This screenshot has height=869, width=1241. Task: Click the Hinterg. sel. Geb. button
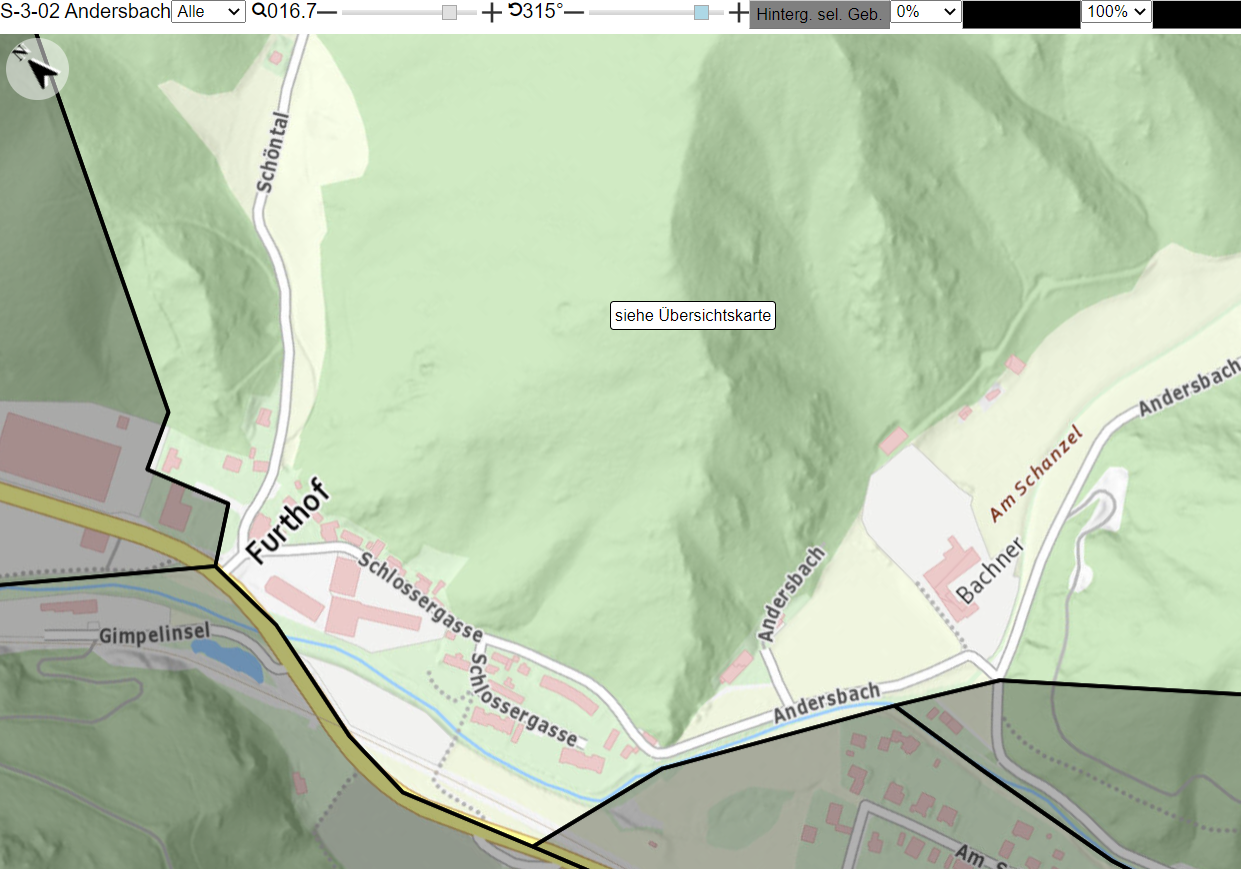click(x=819, y=14)
